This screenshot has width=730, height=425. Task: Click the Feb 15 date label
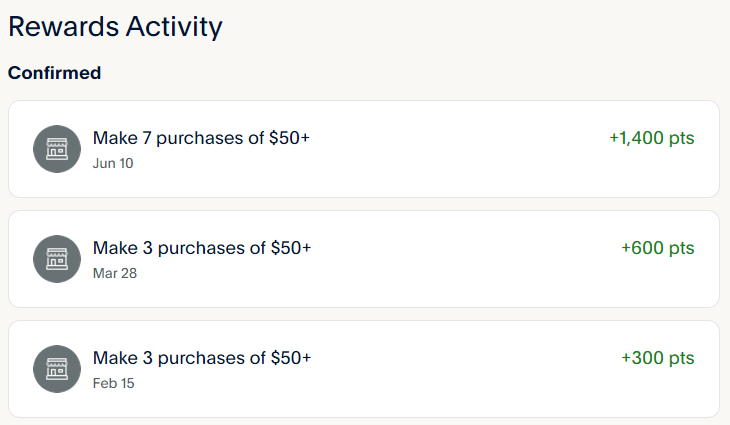pyautogui.click(x=113, y=383)
